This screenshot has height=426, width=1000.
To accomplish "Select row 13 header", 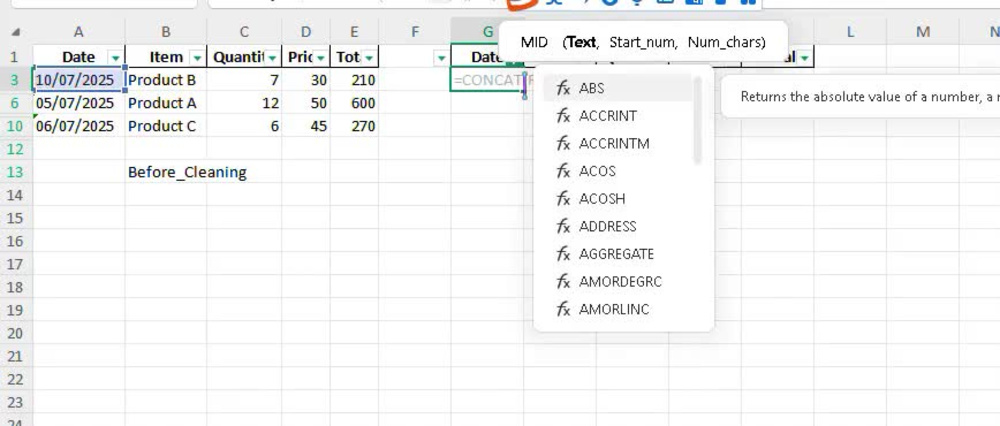I will coord(15,172).
